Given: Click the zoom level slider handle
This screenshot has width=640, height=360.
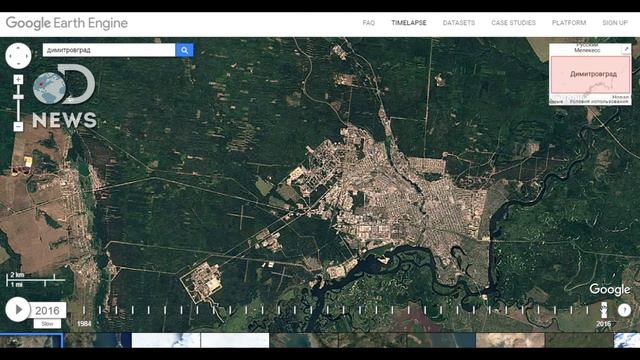Looking at the screenshot, I should click(x=18, y=97).
